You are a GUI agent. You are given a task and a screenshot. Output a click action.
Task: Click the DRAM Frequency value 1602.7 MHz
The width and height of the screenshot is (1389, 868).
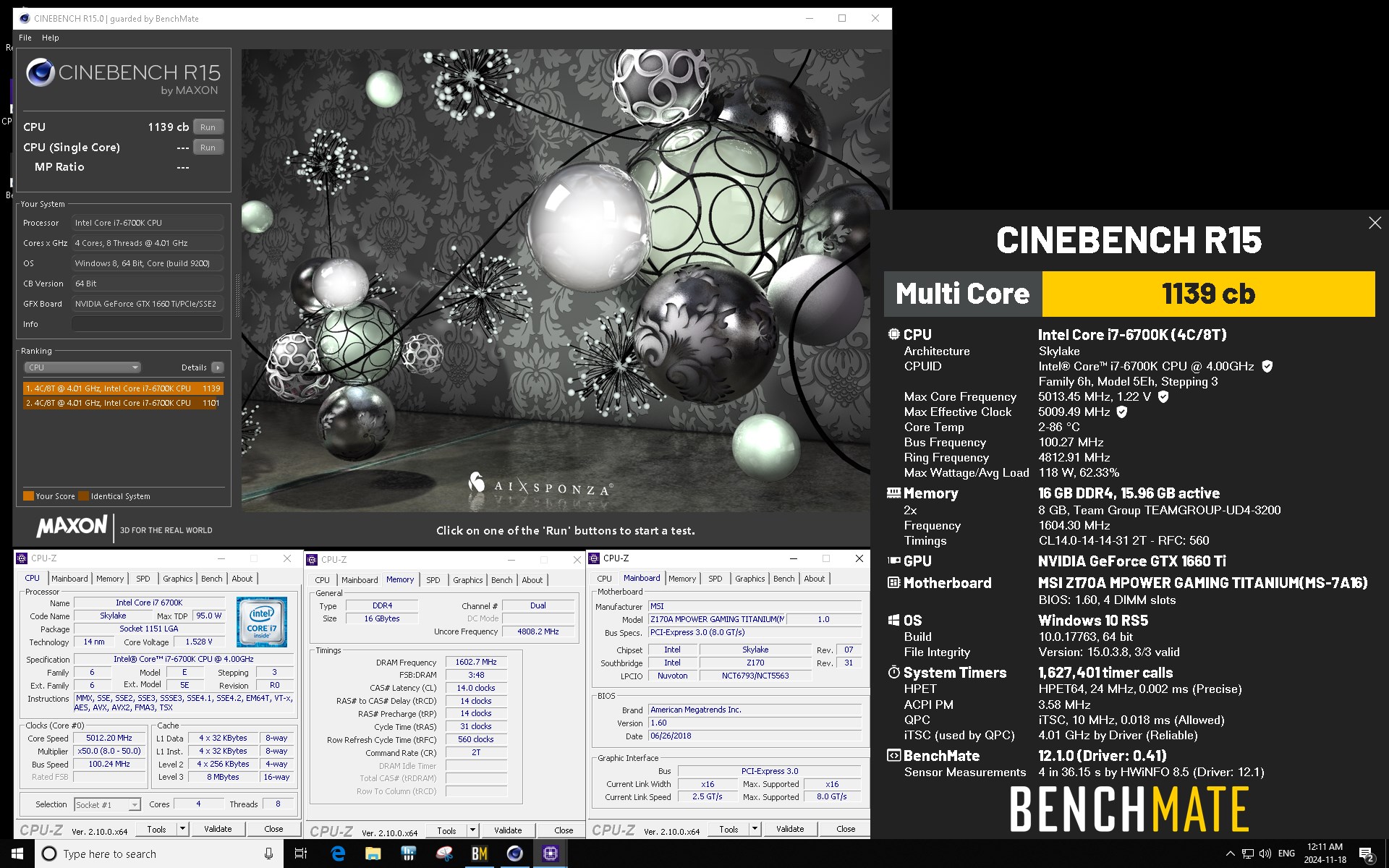coord(476,662)
